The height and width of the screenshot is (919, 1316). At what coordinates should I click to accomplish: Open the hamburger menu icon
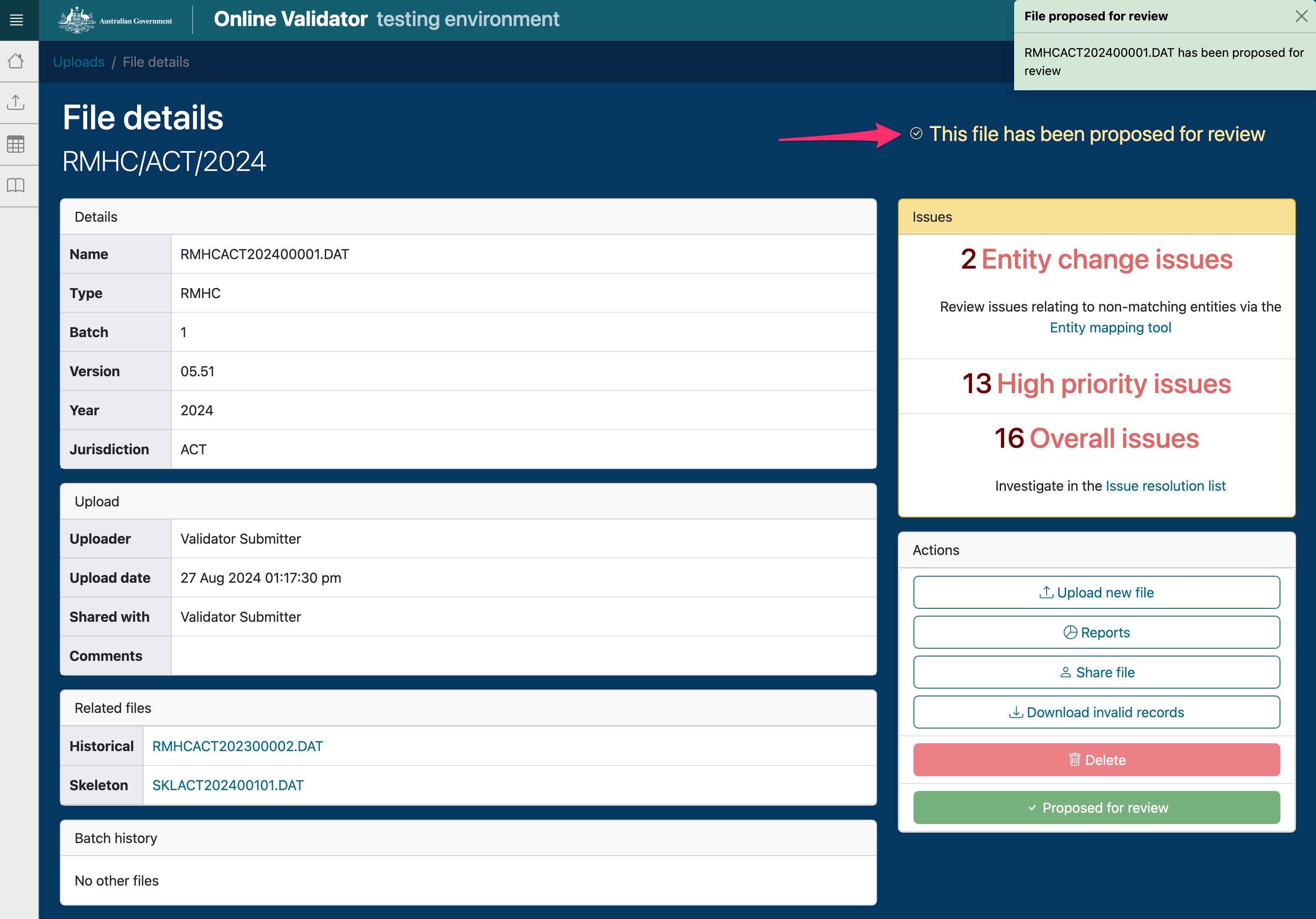(16, 20)
